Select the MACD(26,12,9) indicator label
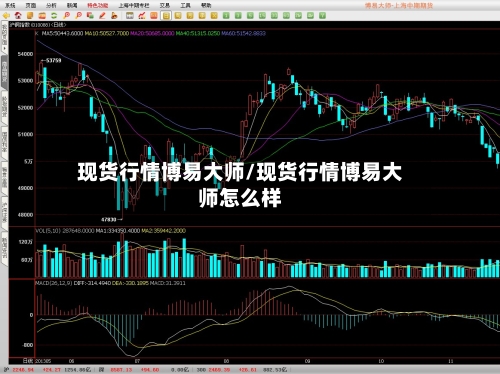The image size is (500, 374). (x=54, y=283)
